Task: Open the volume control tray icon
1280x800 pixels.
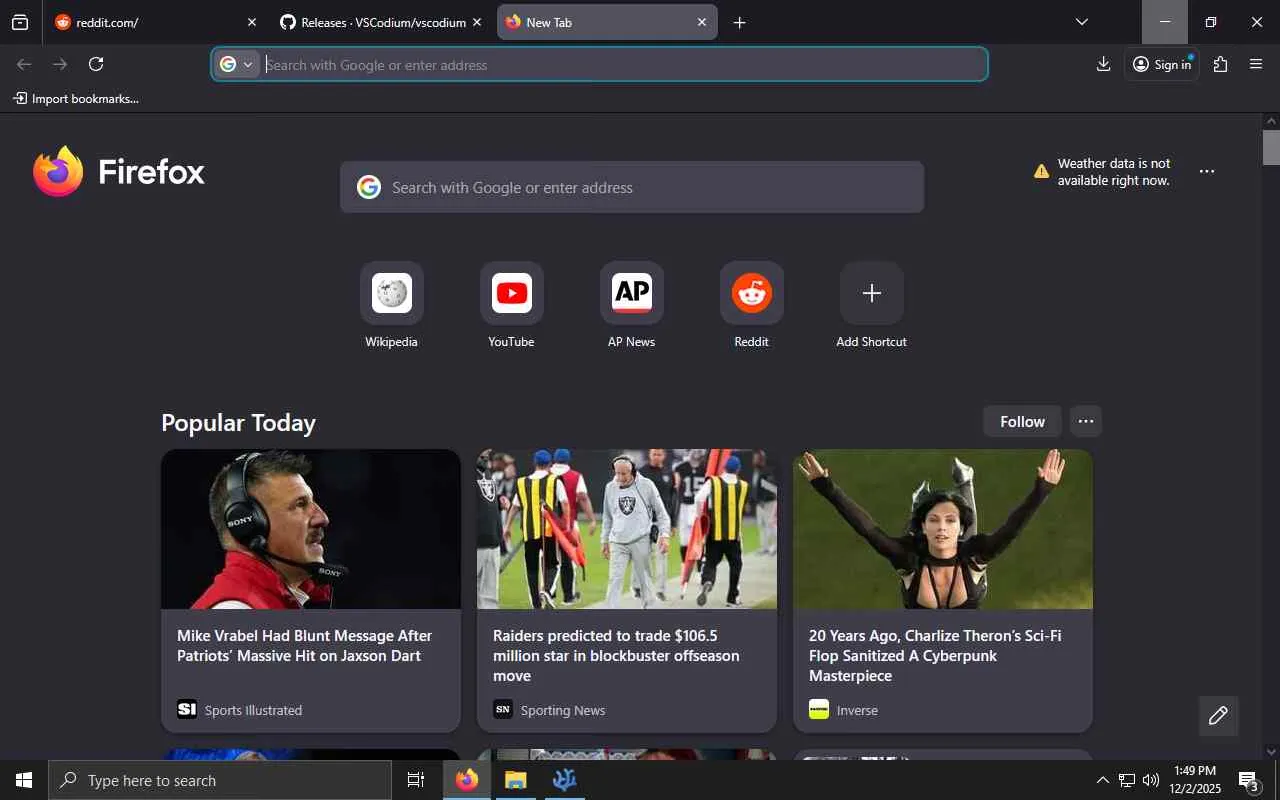Action: 1151,780
